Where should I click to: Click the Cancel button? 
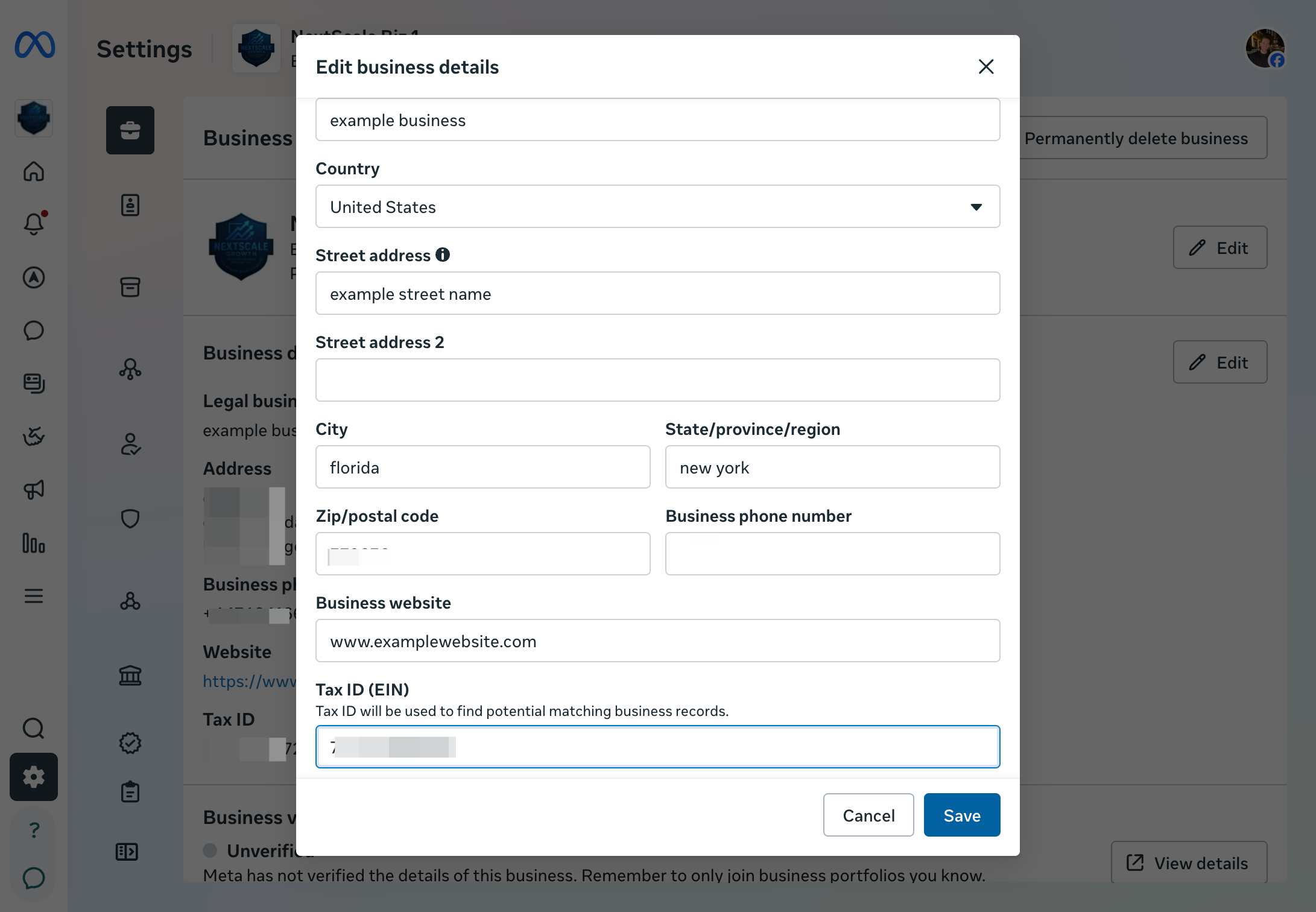[x=868, y=815]
